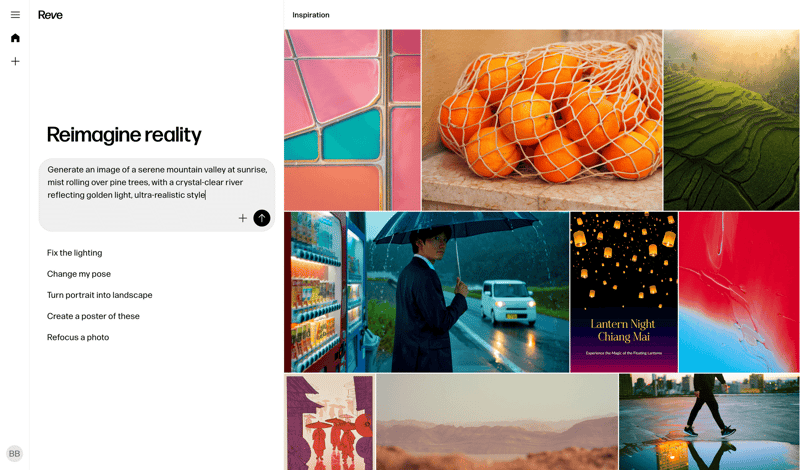Click the 'Reimagine reality' headline
This screenshot has height=470, width=800.
click(x=124, y=135)
